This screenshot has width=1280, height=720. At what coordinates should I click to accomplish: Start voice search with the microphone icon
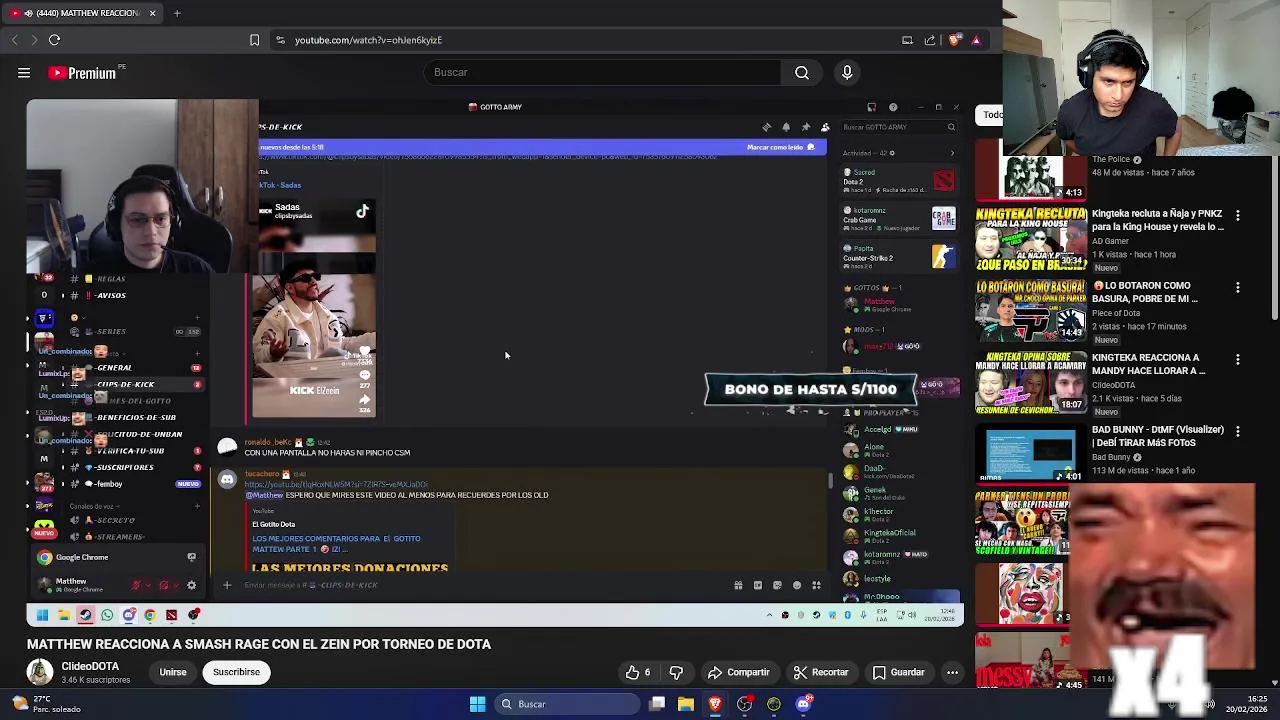(x=847, y=72)
